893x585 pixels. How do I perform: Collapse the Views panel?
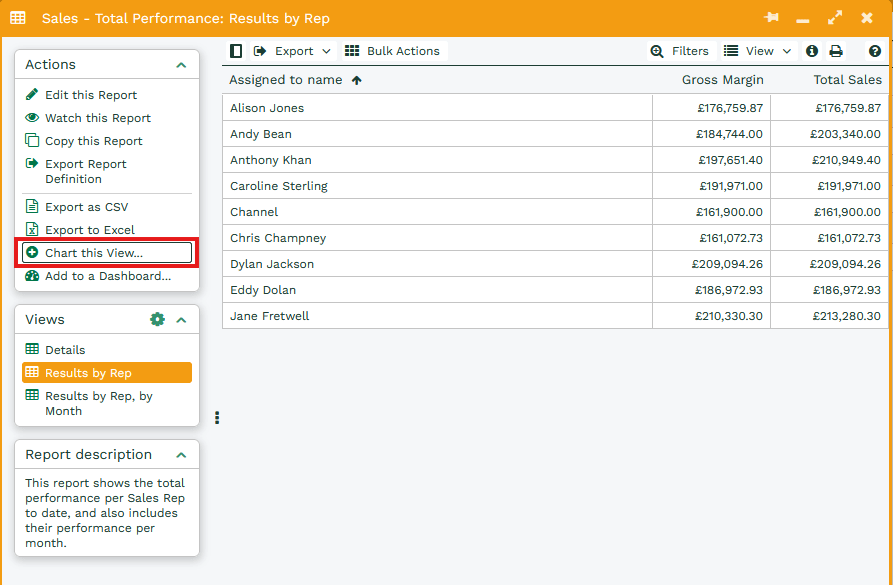(x=181, y=320)
